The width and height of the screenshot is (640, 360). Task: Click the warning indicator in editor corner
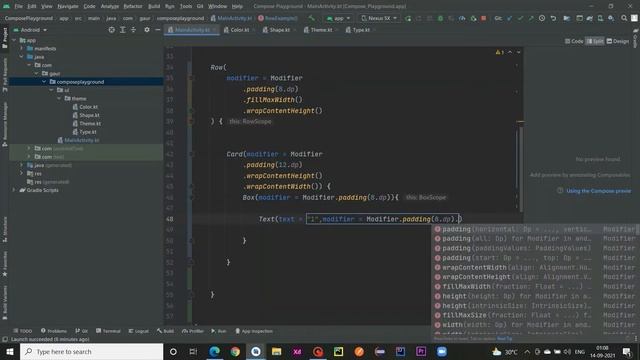pyautogui.click(x=500, y=52)
